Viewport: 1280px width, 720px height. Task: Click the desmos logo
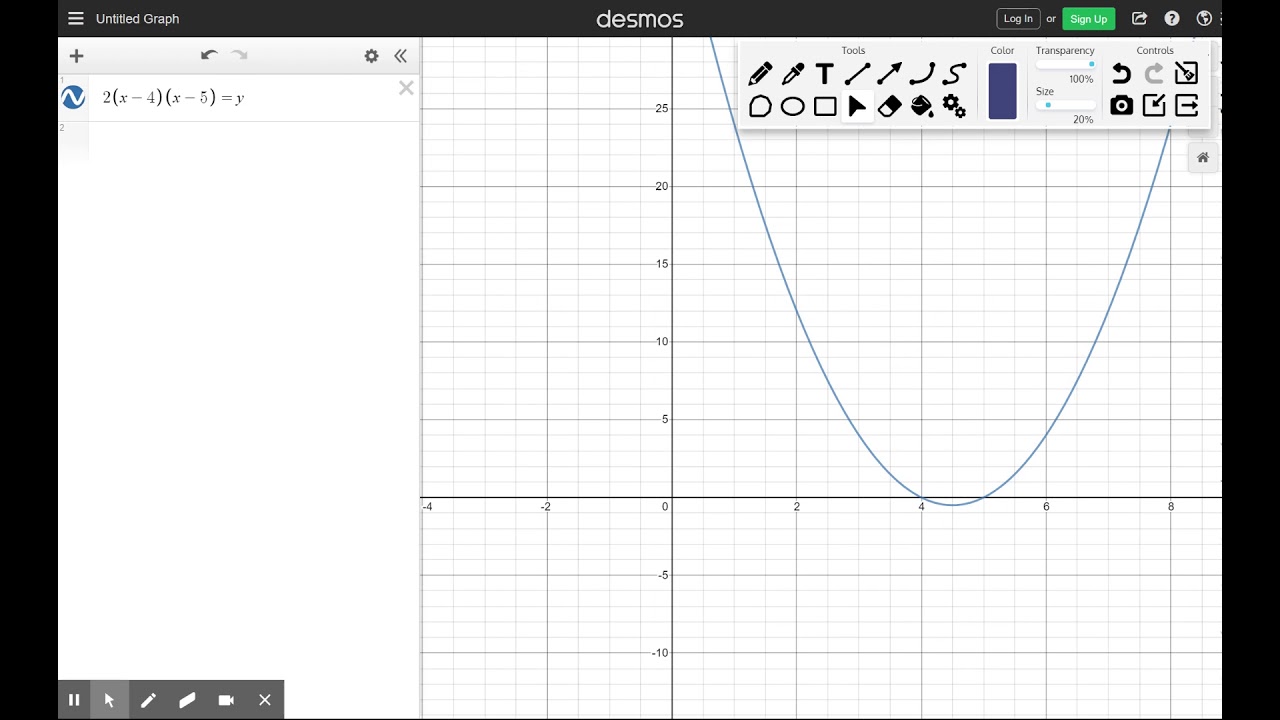(x=640, y=19)
